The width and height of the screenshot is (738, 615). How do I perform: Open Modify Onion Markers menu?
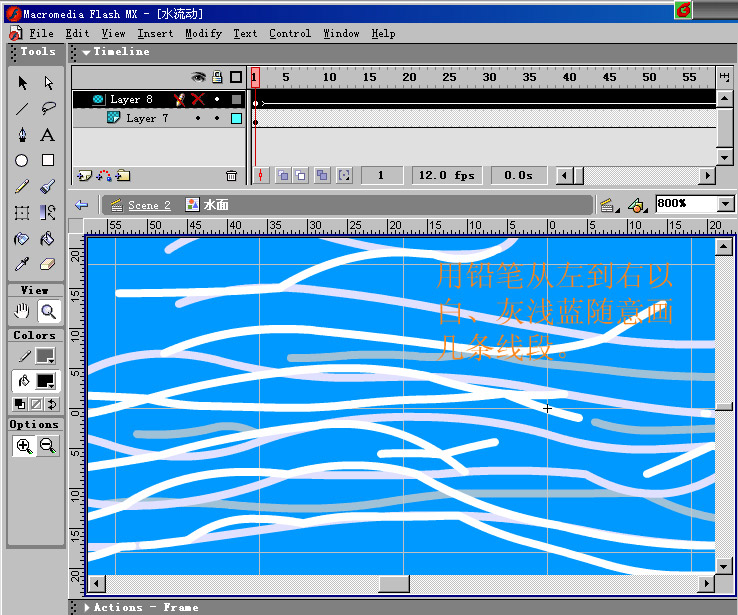coord(345,176)
